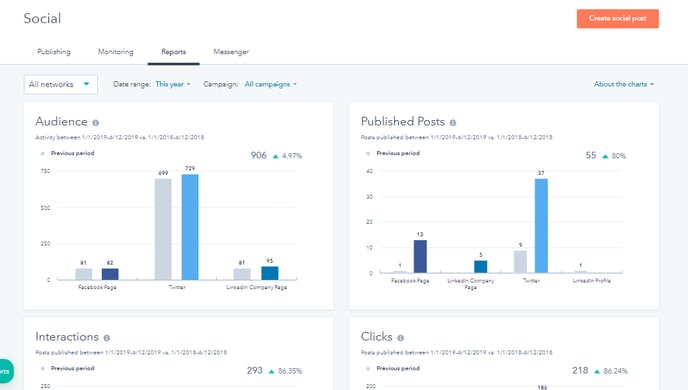Select the Reports tab
This screenshot has height=390, width=688.
pyautogui.click(x=173, y=52)
